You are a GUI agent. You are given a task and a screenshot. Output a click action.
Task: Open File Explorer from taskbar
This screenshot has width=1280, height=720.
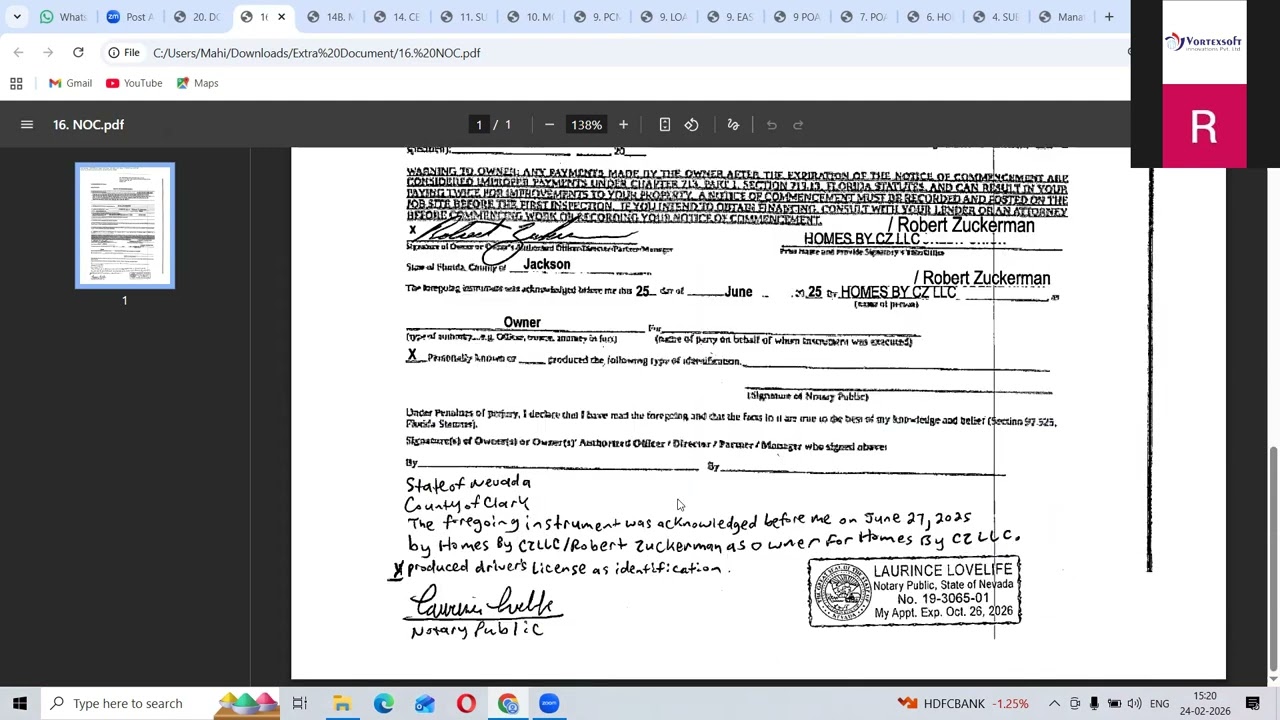(342, 703)
